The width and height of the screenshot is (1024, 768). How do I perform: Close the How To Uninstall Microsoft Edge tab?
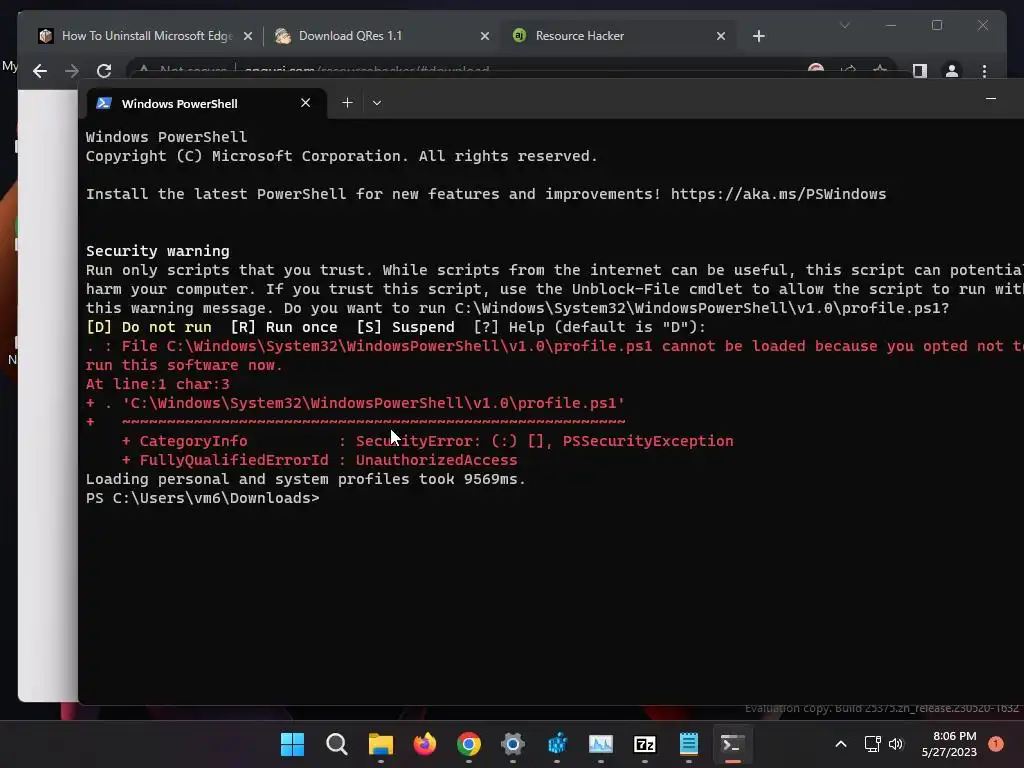(248, 36)
